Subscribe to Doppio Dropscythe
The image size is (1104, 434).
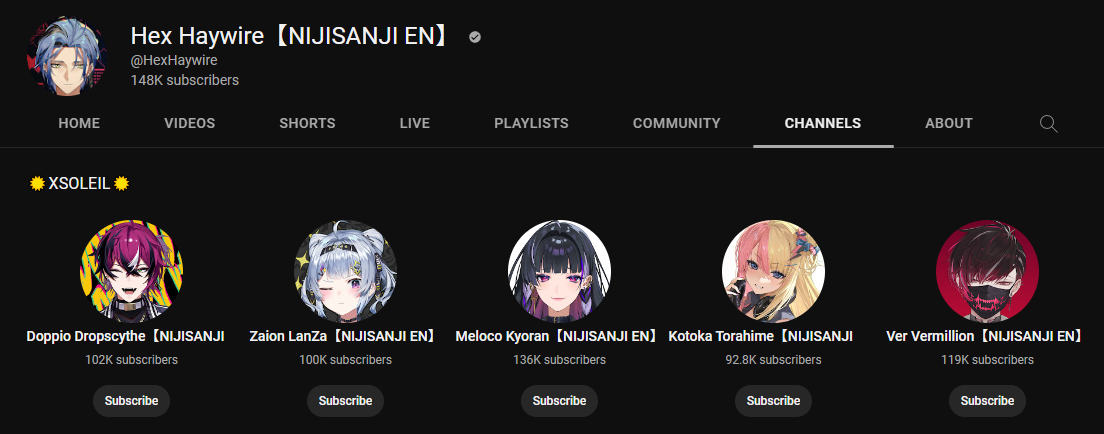pyautogui.click(x=132, y=401)
